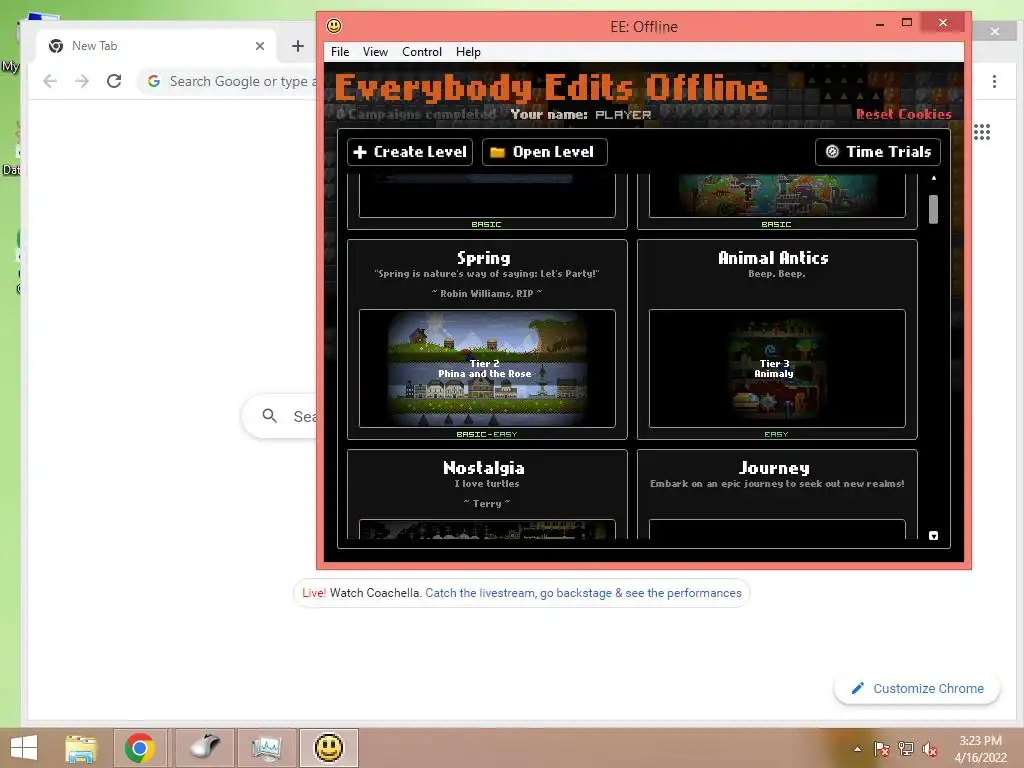This screenshot has height=768, width=1024.
Task: Reload the Chrome page
Action: (x=114, y=81)
